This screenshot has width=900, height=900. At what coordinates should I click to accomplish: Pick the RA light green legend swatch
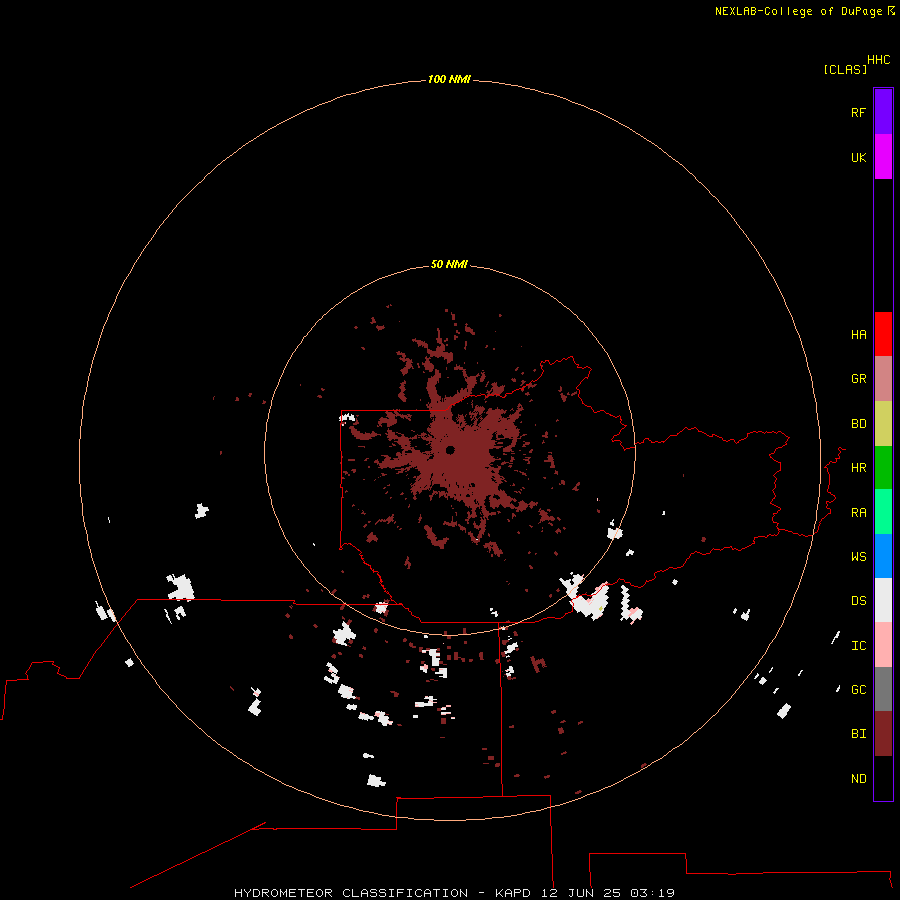tap(883, 512)
